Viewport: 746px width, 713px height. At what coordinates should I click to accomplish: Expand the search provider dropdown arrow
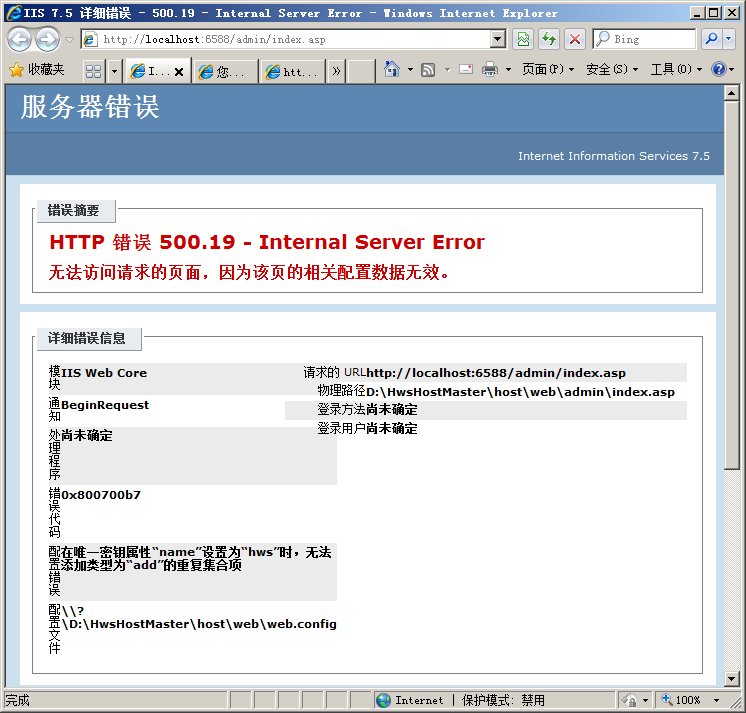[728, 39]
